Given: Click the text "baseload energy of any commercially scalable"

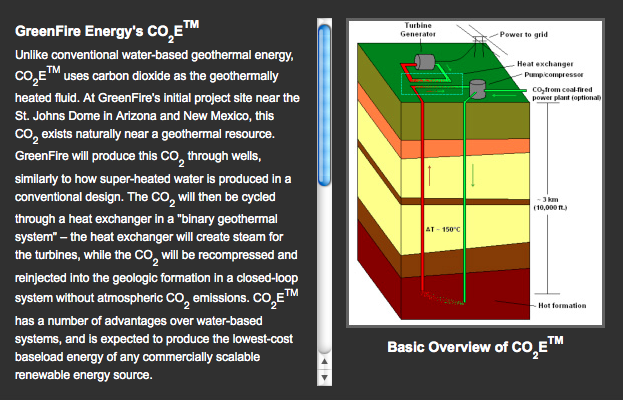Looking at the screenshot, I should tap(137, 357).
